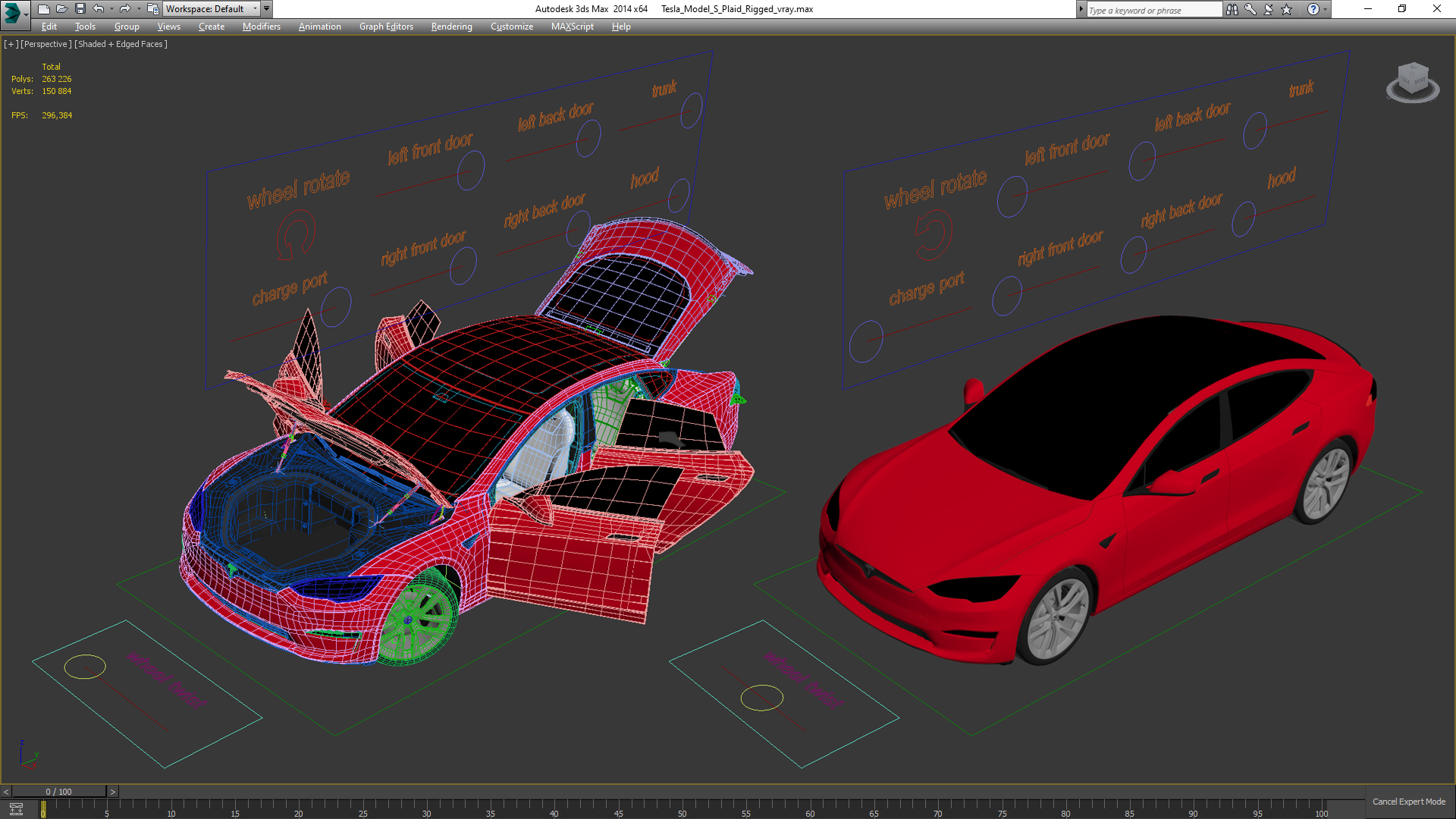Viewport: 1456px width, 819px height.
Task: Select left rig charge port slider circle
Action: click(x=335, y=306)
